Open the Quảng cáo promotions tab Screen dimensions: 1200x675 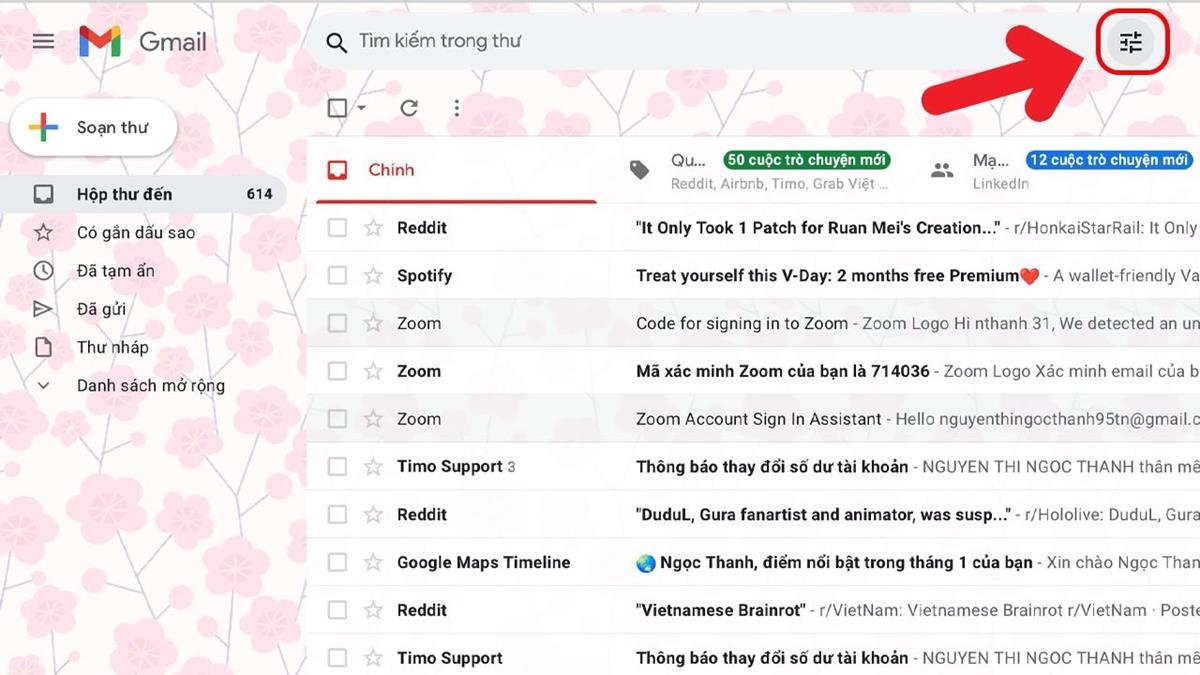click(x=760, y=170)
